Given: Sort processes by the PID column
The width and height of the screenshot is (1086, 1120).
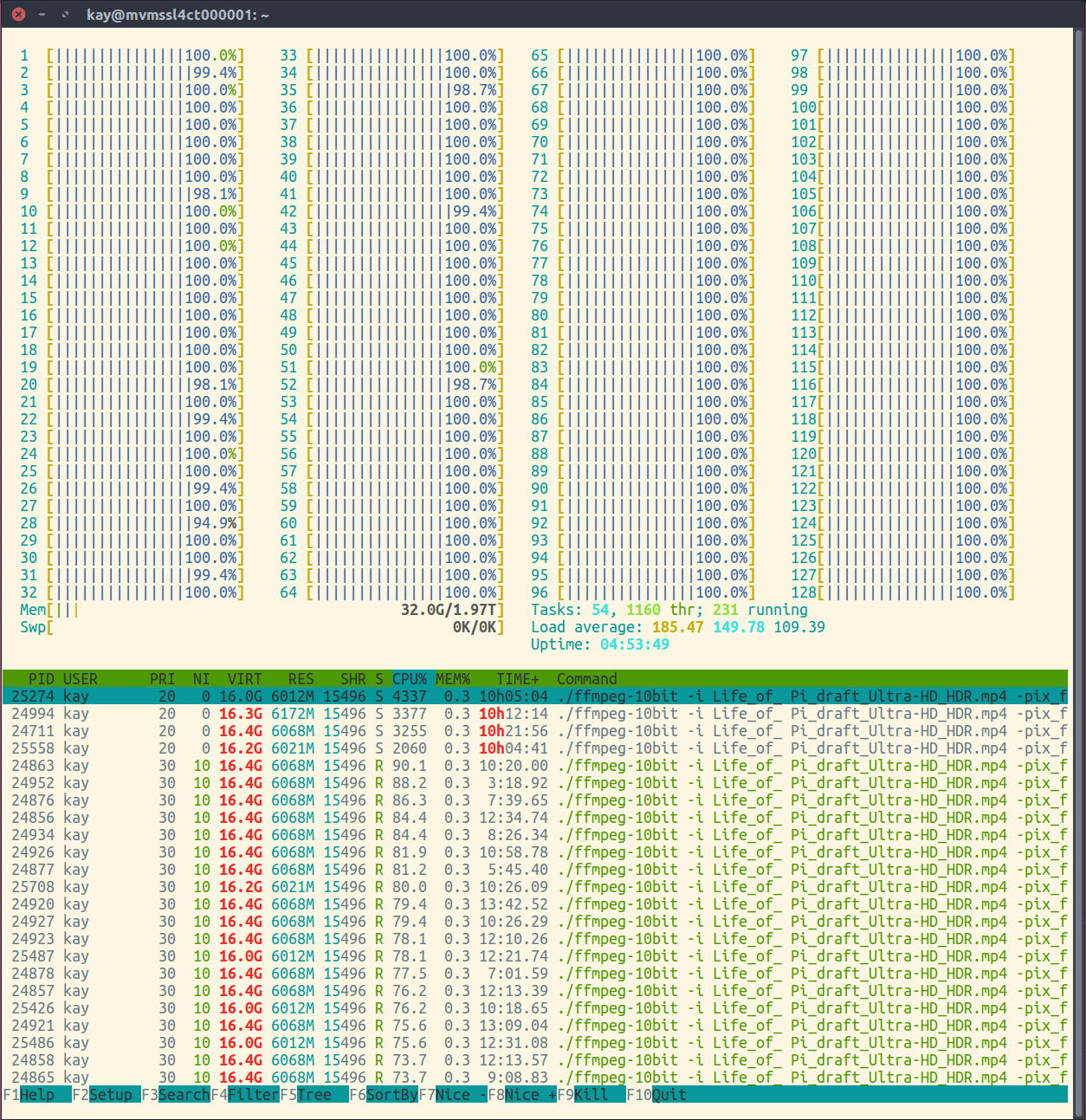Looking at the screenshot, I should coord(39,679).
